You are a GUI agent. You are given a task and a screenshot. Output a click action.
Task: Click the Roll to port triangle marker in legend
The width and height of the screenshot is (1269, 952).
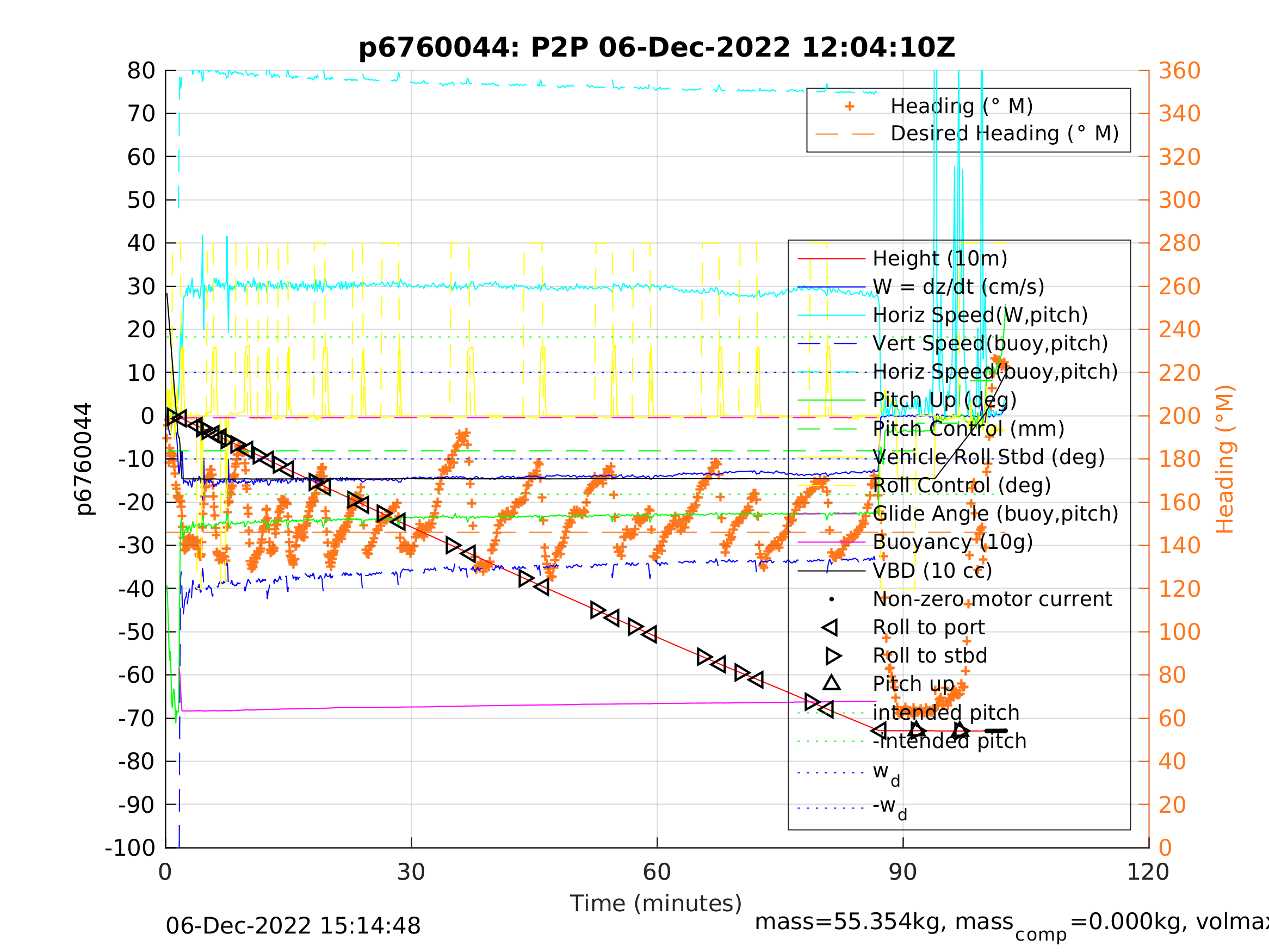830,628
